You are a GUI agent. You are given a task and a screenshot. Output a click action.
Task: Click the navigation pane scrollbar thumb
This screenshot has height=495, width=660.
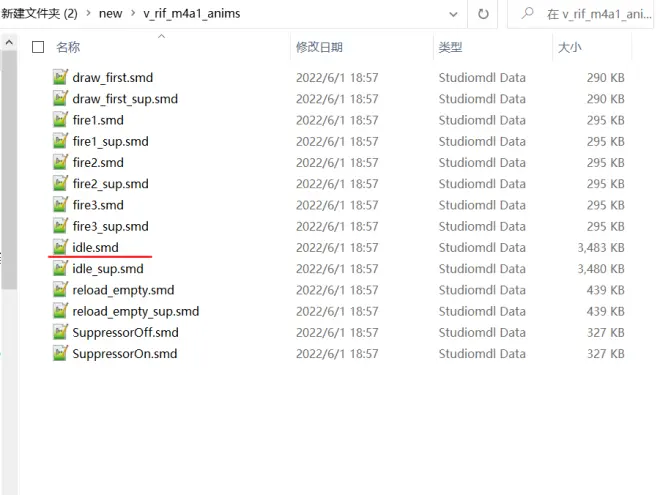pos(9,170)
